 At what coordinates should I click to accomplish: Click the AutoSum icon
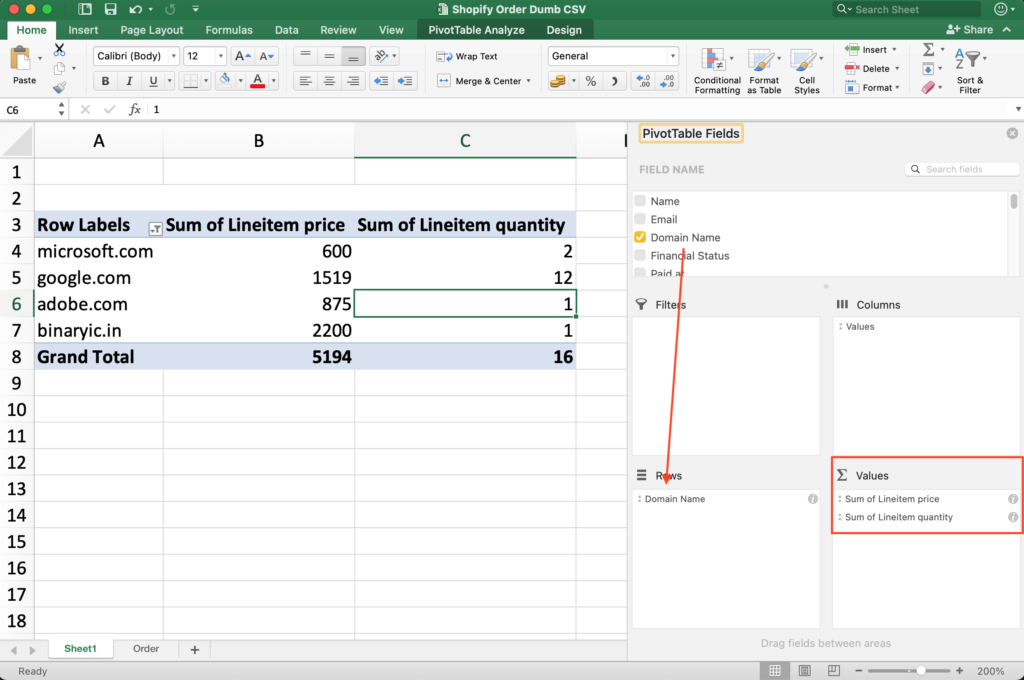click(929, 48)
